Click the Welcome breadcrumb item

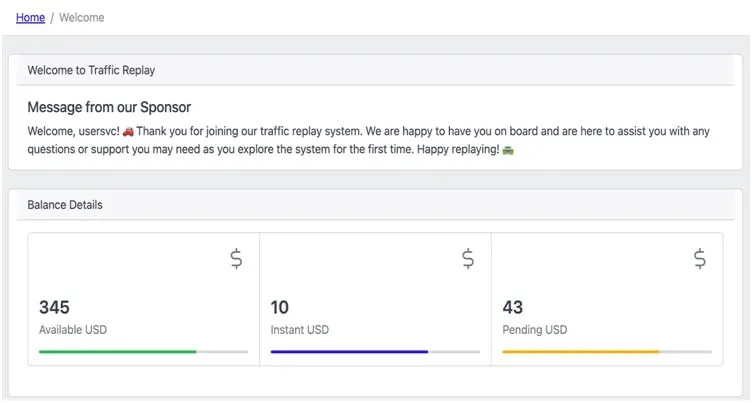pyautogui.click(x=81, y=18)
